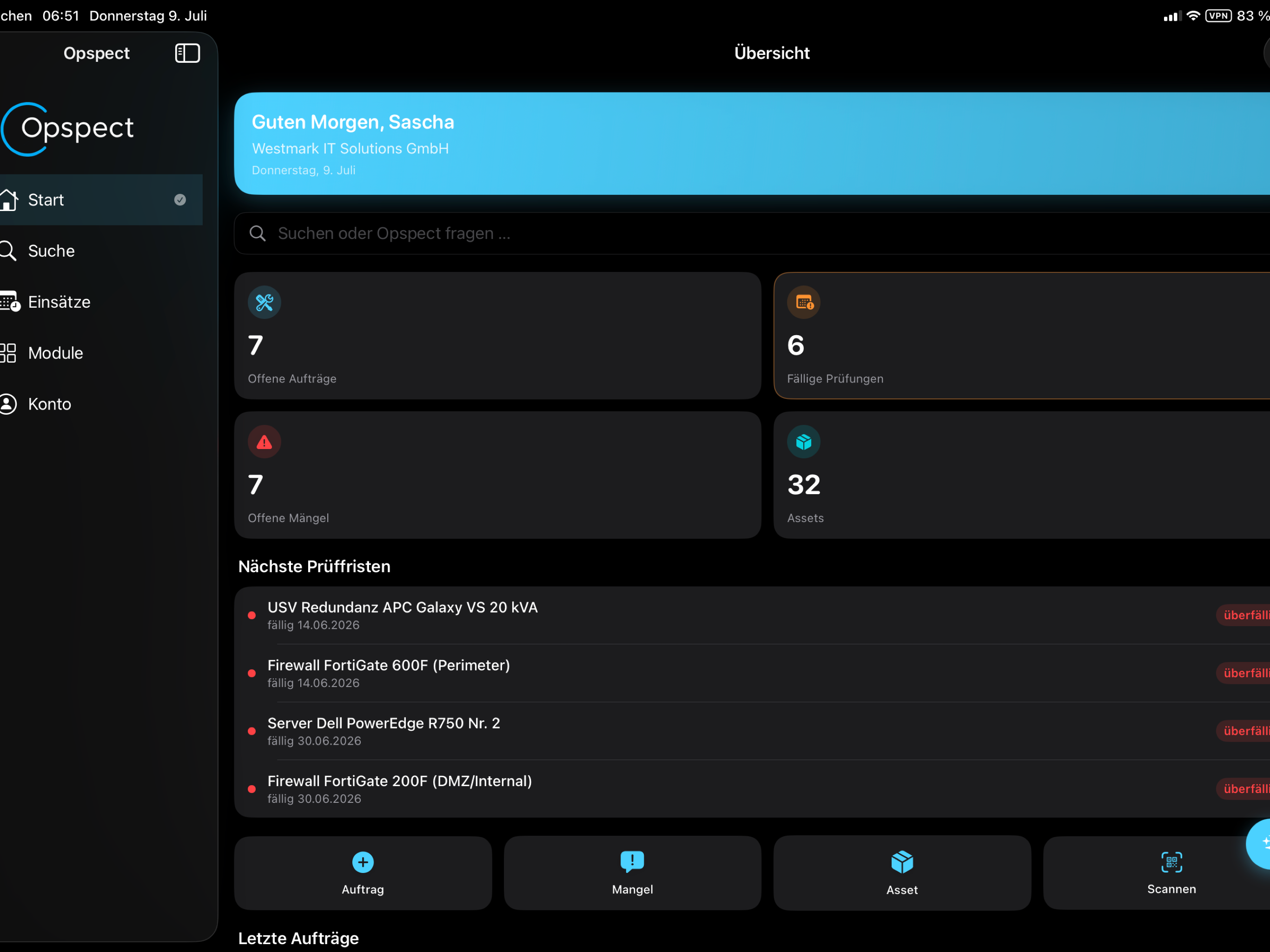Image resolution: width=1270 pixels, height=952 pixels.
Task: Click the Westmark IT Solutions GmbH text
Action: pyautogui.click(x=350, y=149)
